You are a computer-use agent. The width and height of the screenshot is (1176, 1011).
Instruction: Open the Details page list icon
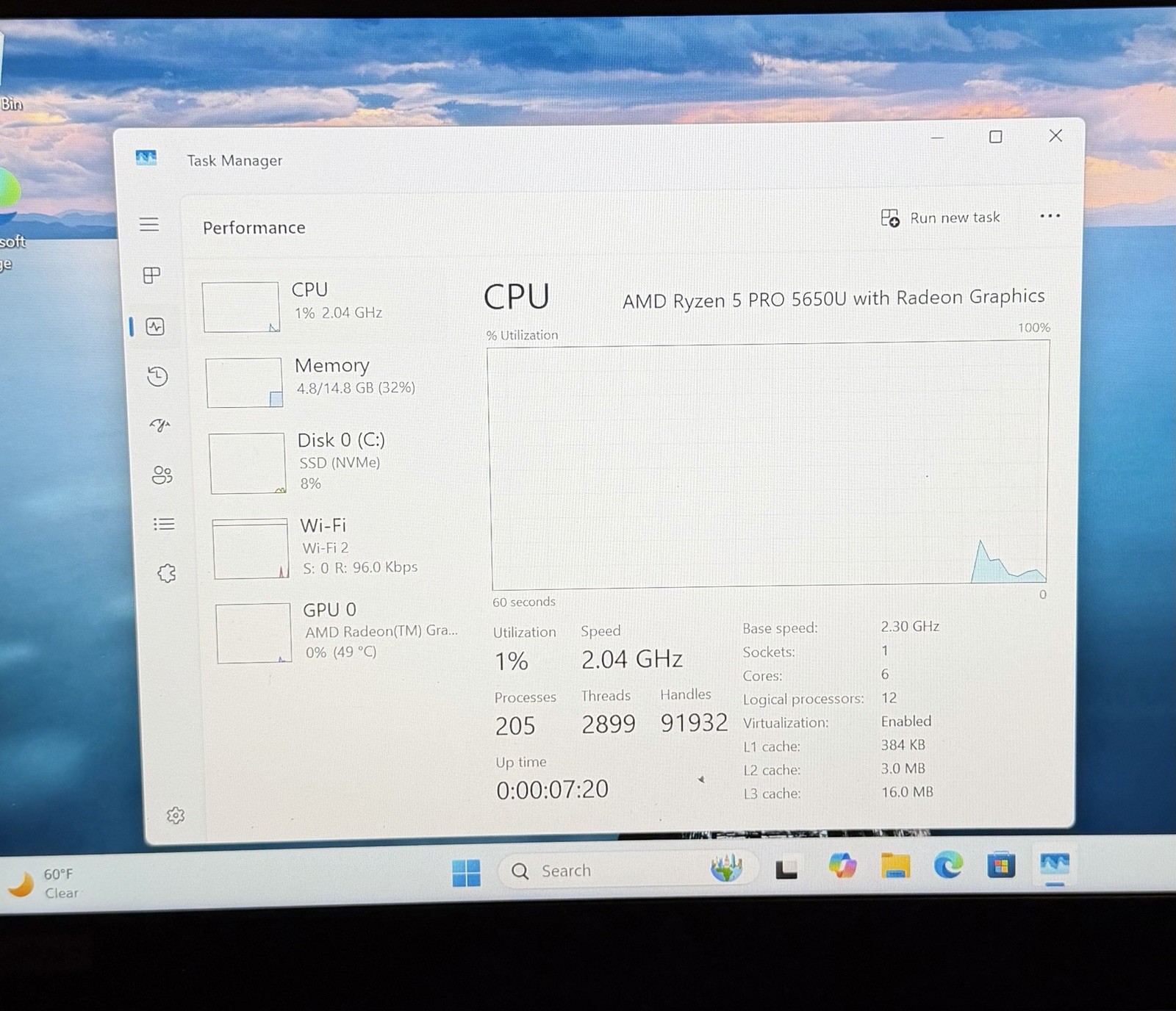tap(164, 524)
